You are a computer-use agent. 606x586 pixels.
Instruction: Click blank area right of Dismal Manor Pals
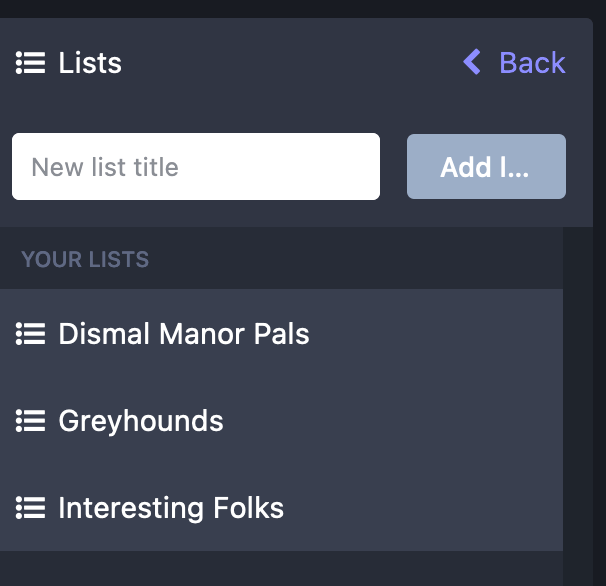coord(440,334)
